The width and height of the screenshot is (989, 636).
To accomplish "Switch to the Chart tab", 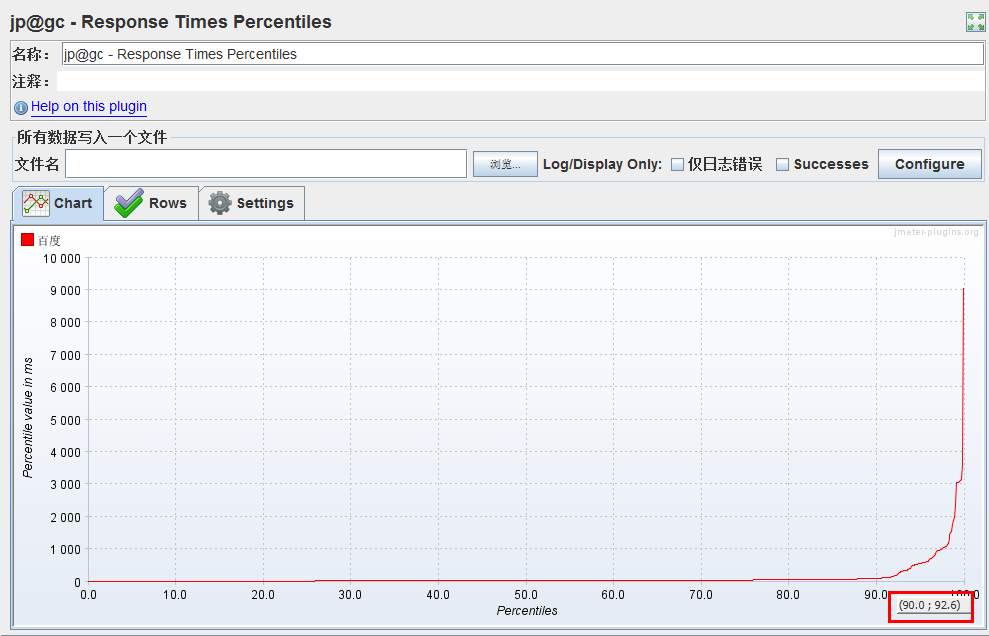I will point(58,203).
